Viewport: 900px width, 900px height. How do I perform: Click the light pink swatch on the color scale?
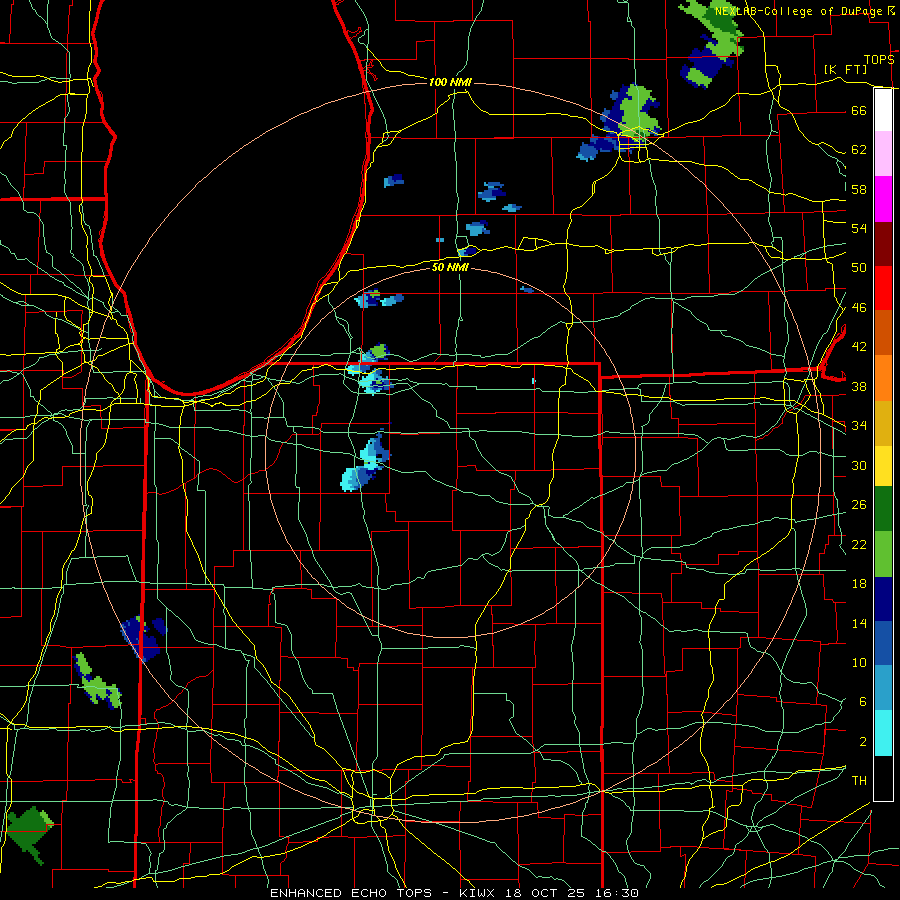(x=883, y=154)
